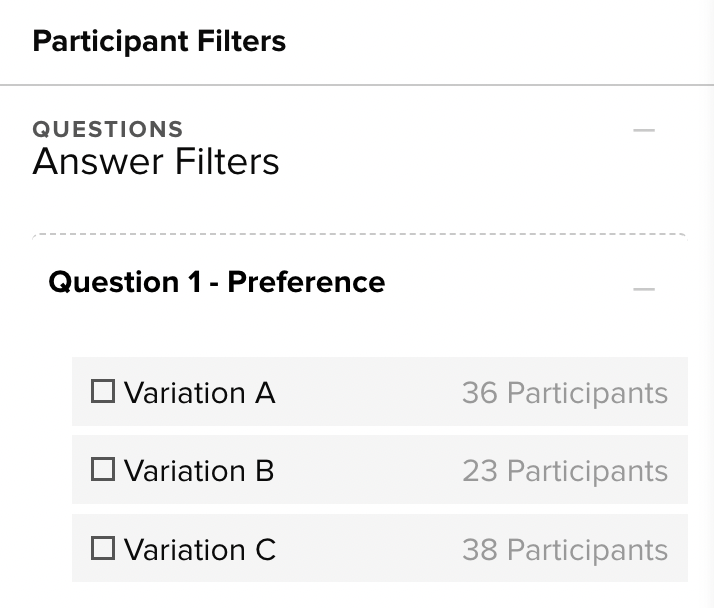Collapse the Question 1 - Preference group
This screenshot has width=714, height=608.
(x=644, y=290)
